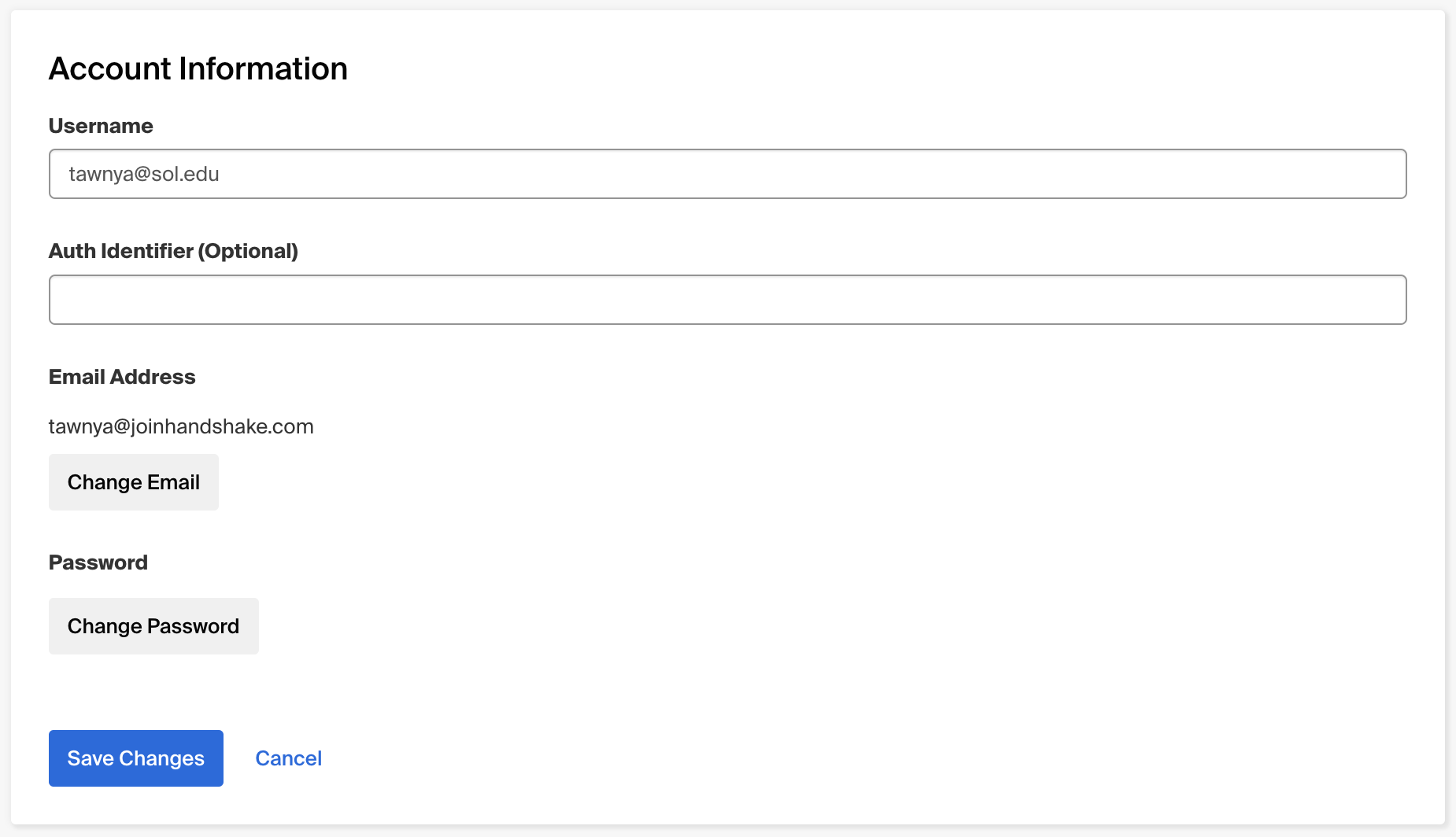The width and height of the screenshot is (1456, 837).
Task: Focus the empty Auth Identifier field
Action: (727, 300)
